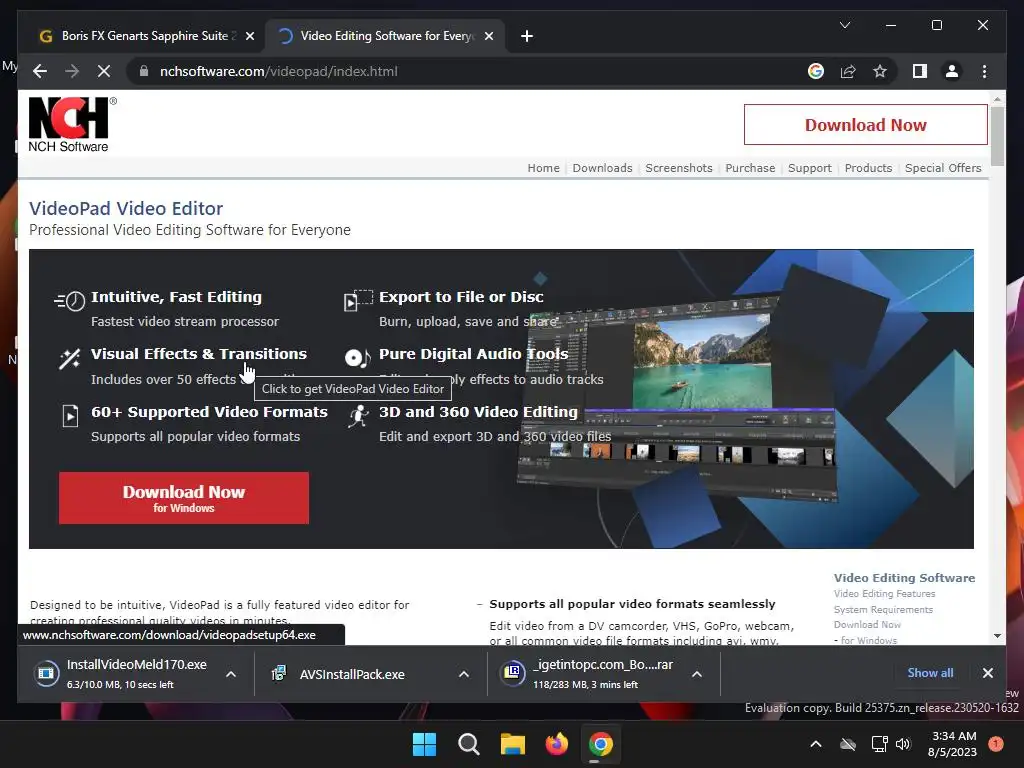Viewport: 1024px width, 768px height.
Task: Select the Video Editing Software tab
Action: (385, 36)
